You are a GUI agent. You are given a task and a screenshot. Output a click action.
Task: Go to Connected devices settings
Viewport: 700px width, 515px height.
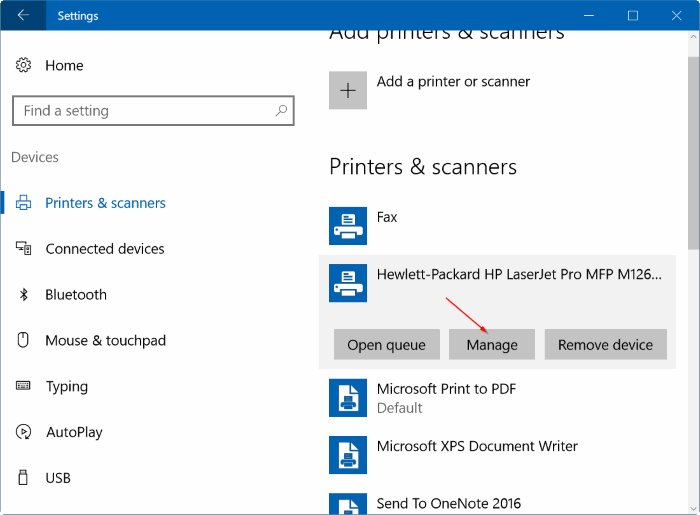tap(104, 249)
